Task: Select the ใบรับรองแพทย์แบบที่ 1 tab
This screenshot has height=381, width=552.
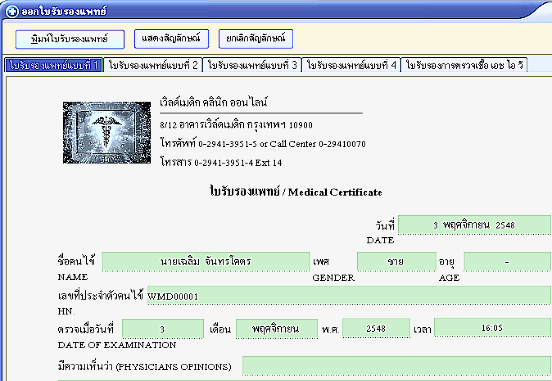Action: tap(54, 65)
